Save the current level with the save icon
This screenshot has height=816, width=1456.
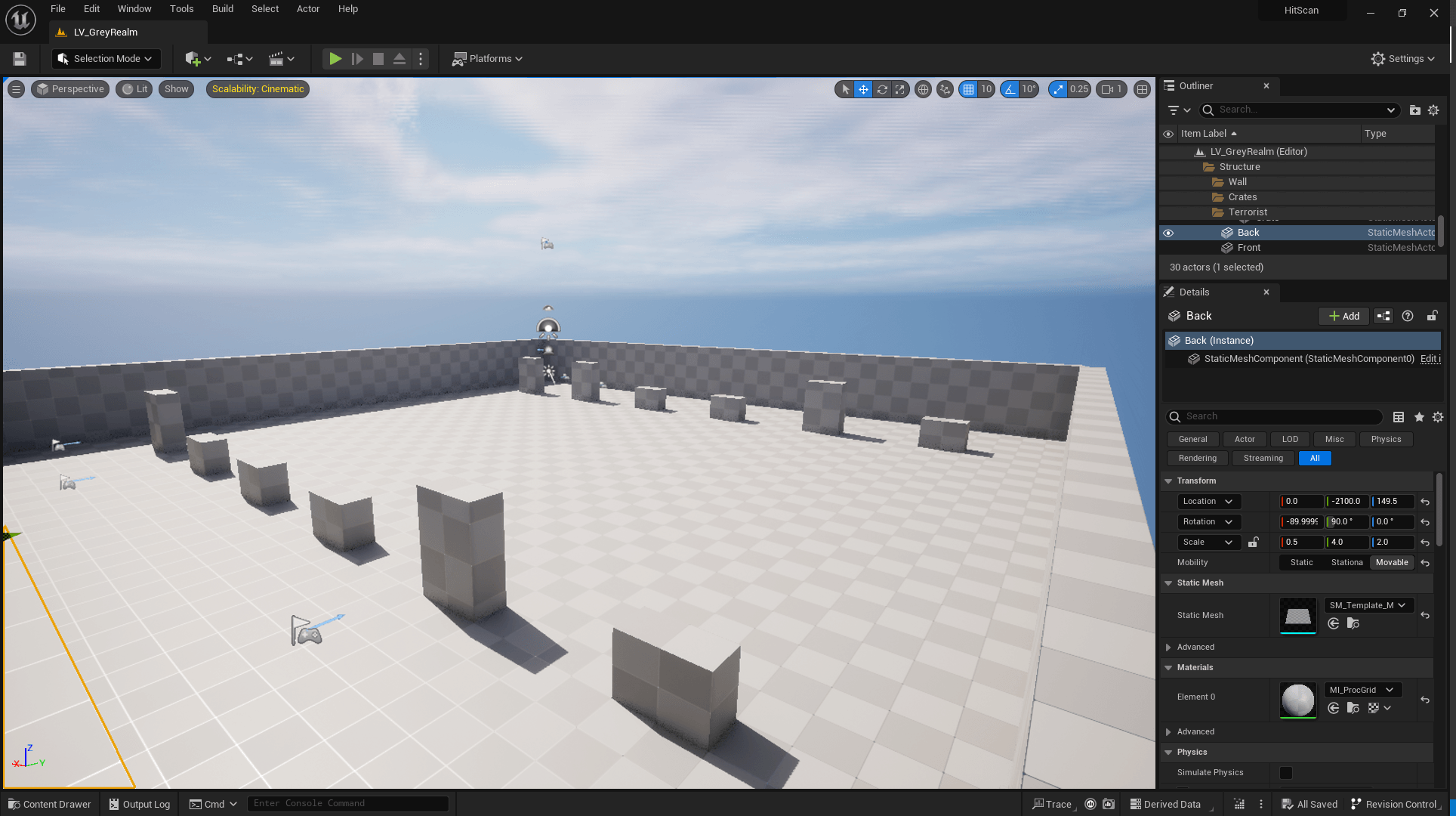[18, 58]
